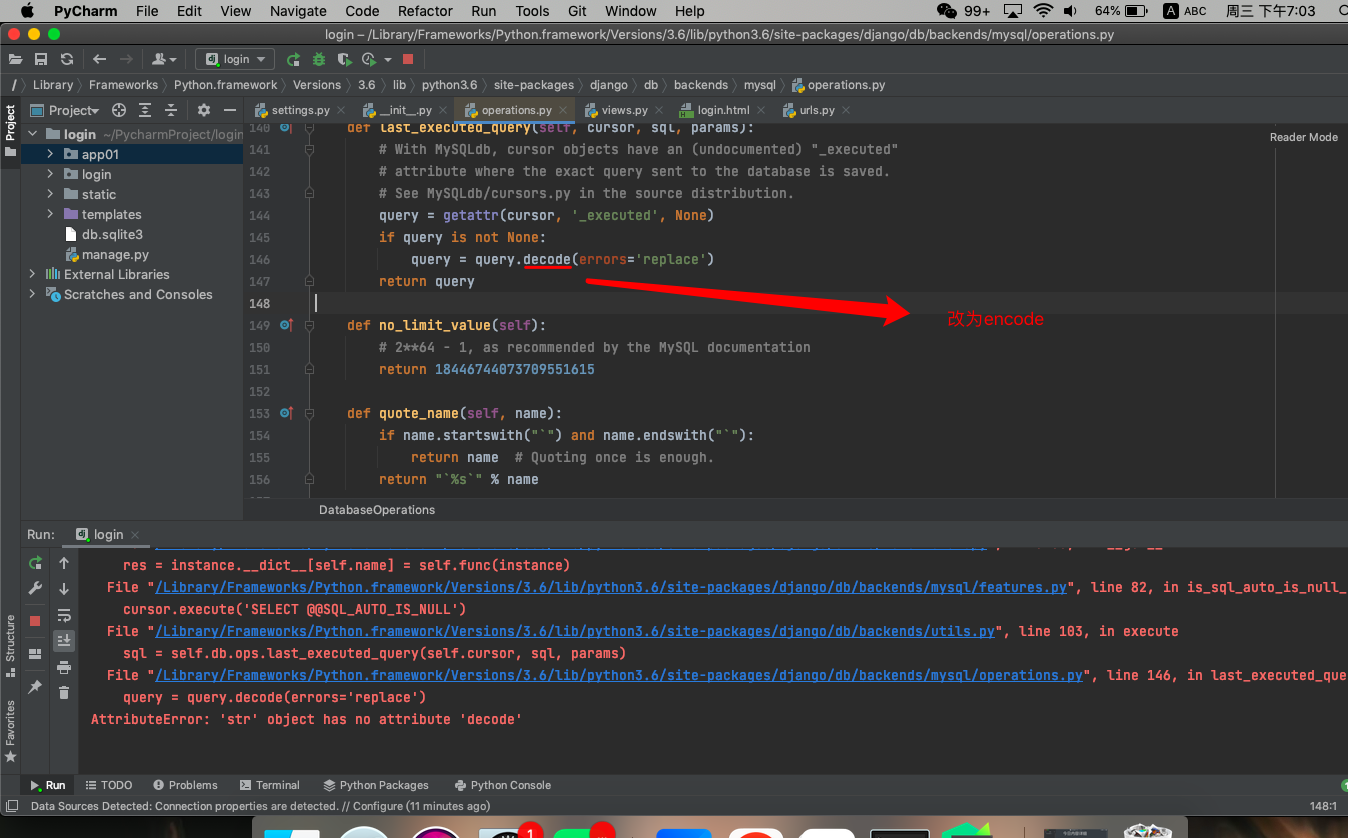The image size is (1348, 838).
Task: Click the gutter override icon on line 153
Action: click(286, 413)
